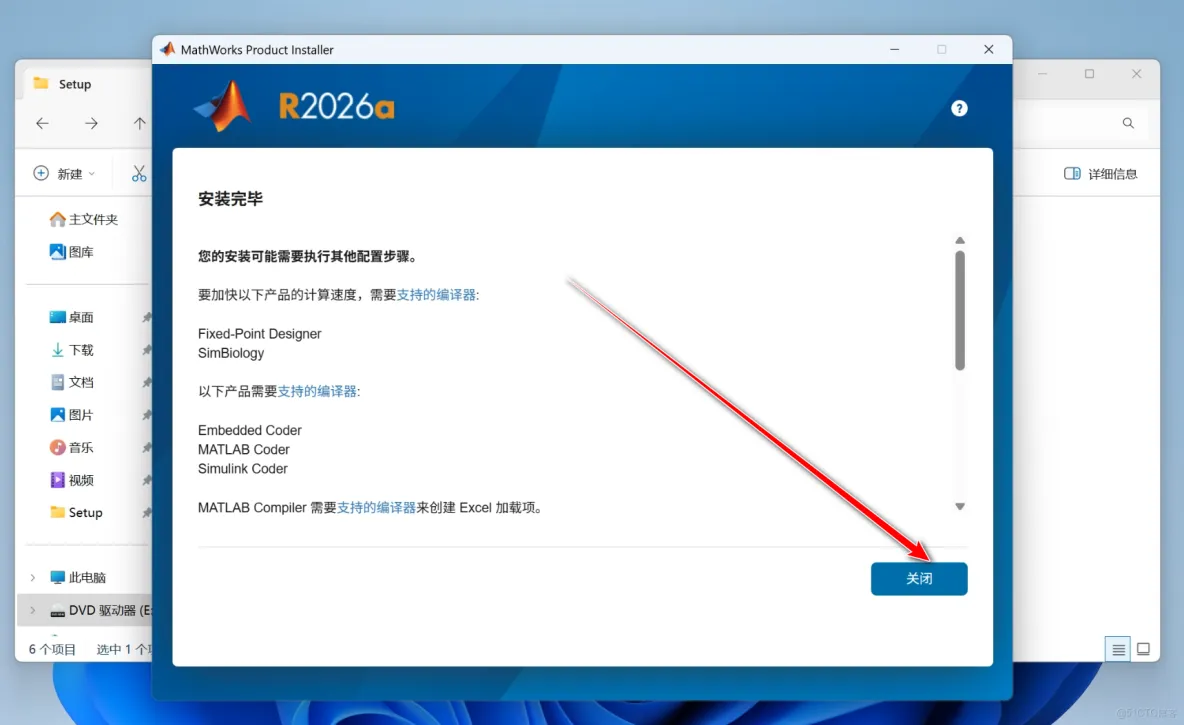Open 支持的编译器 link in the MATLAB Compiler line
The image size is (1184, 725).
376,508
